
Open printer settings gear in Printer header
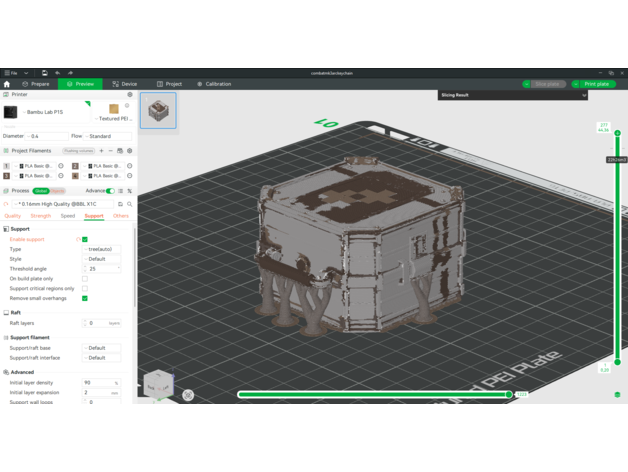tap(130, 95)
